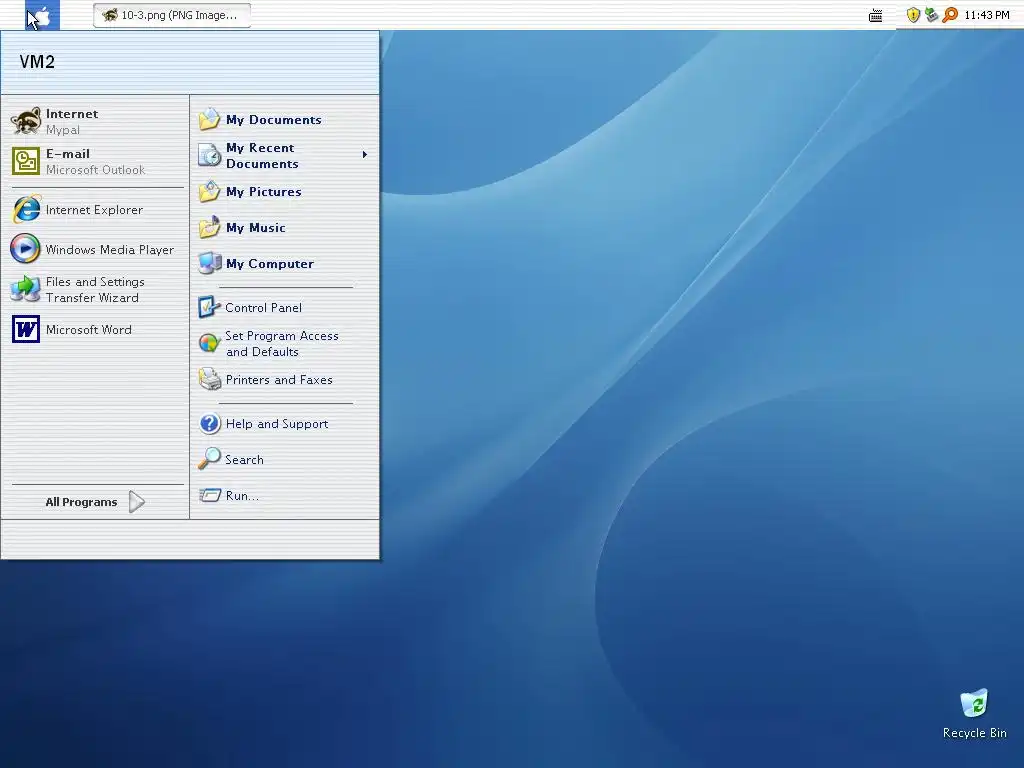Click the Run dialog icon

210,495
